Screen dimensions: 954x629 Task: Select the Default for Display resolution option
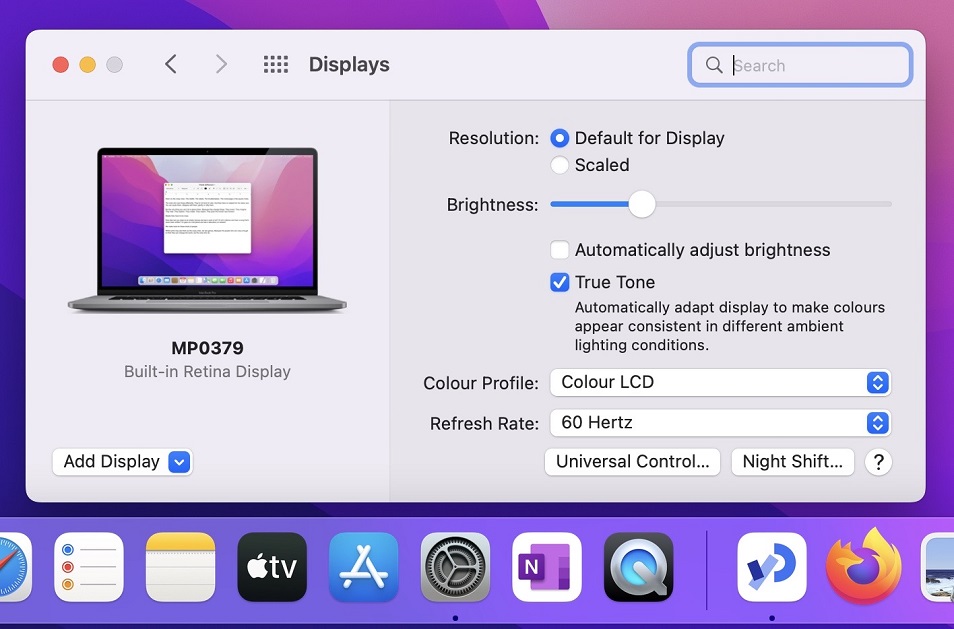point(560,138)
